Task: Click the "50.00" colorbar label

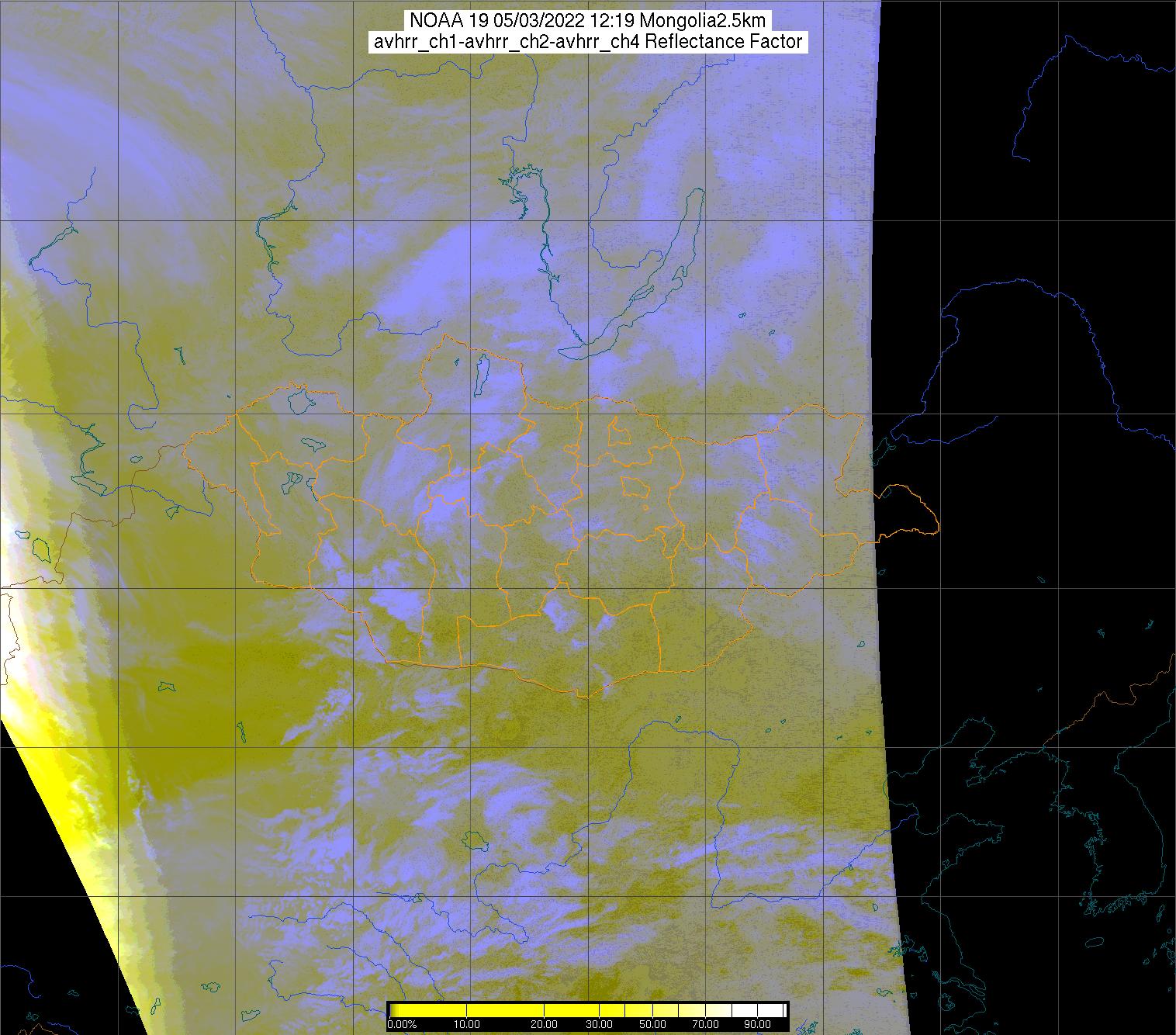Action: 652,1024
